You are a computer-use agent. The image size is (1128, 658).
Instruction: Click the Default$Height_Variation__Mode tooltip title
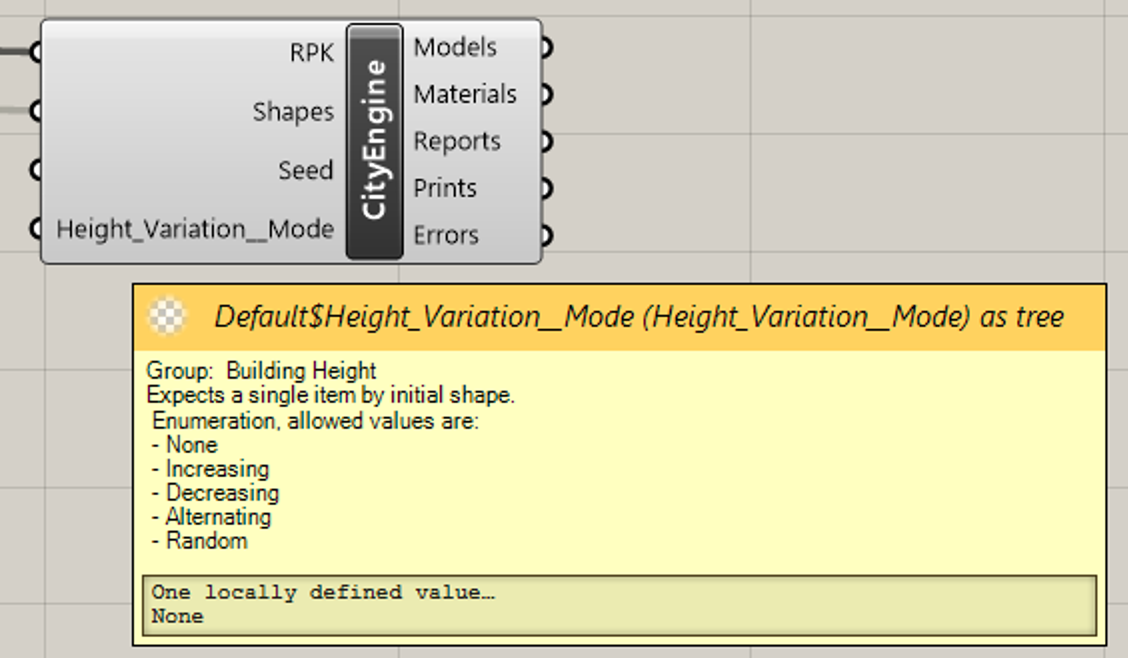[639, 317]
